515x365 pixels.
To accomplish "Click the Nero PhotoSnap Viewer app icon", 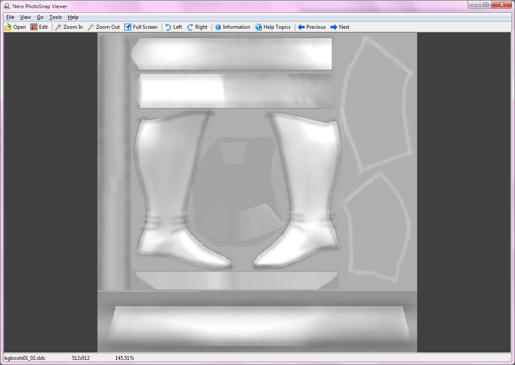I will click(7, 6).
